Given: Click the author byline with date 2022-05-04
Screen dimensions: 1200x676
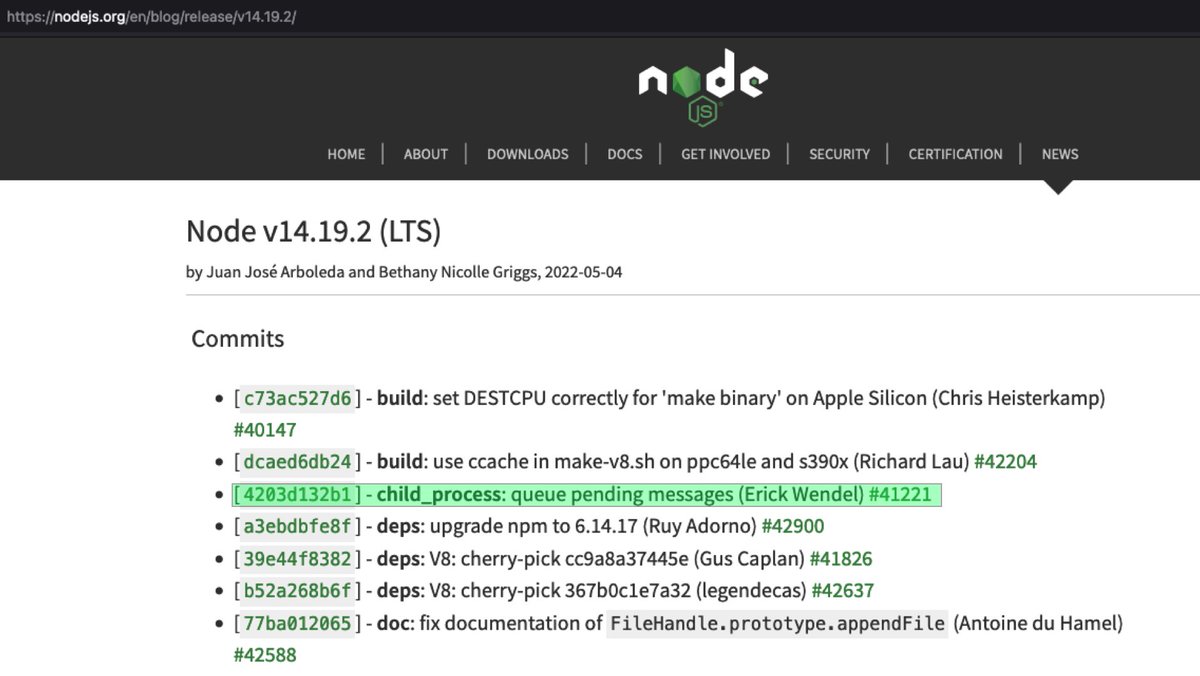Looking at the screenshot, I should (x=404, y=272).
